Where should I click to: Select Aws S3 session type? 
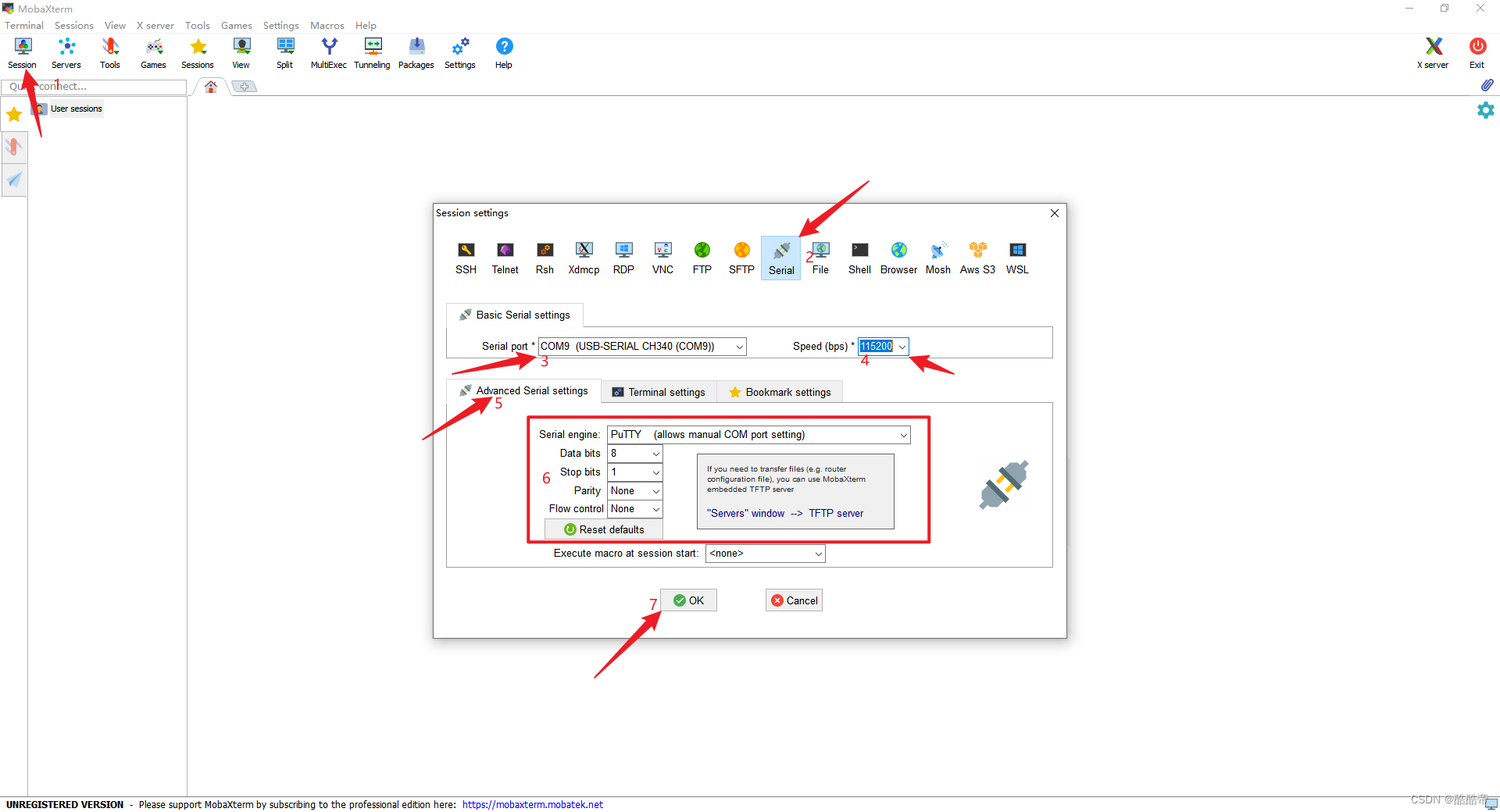pyautogui.click(x=978, y=258)
